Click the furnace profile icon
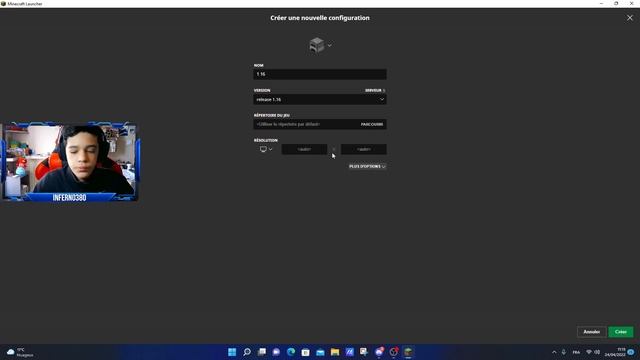Screen dimensions: 640x360 317,45
